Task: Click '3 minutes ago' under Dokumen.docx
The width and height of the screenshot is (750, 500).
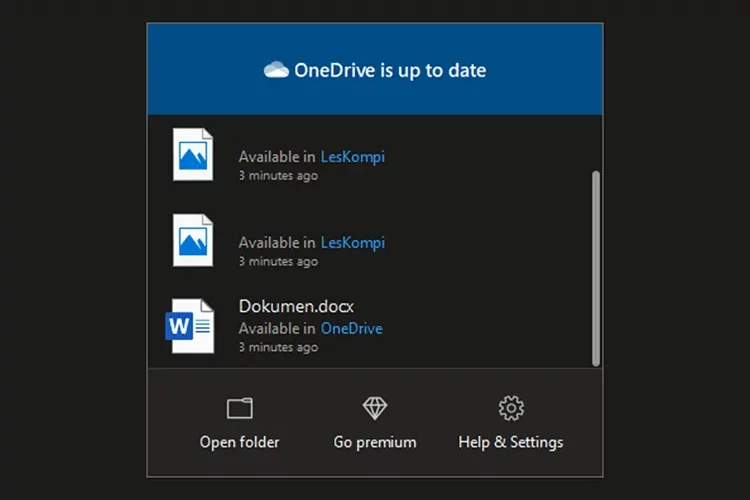Action: coord(278,347)
